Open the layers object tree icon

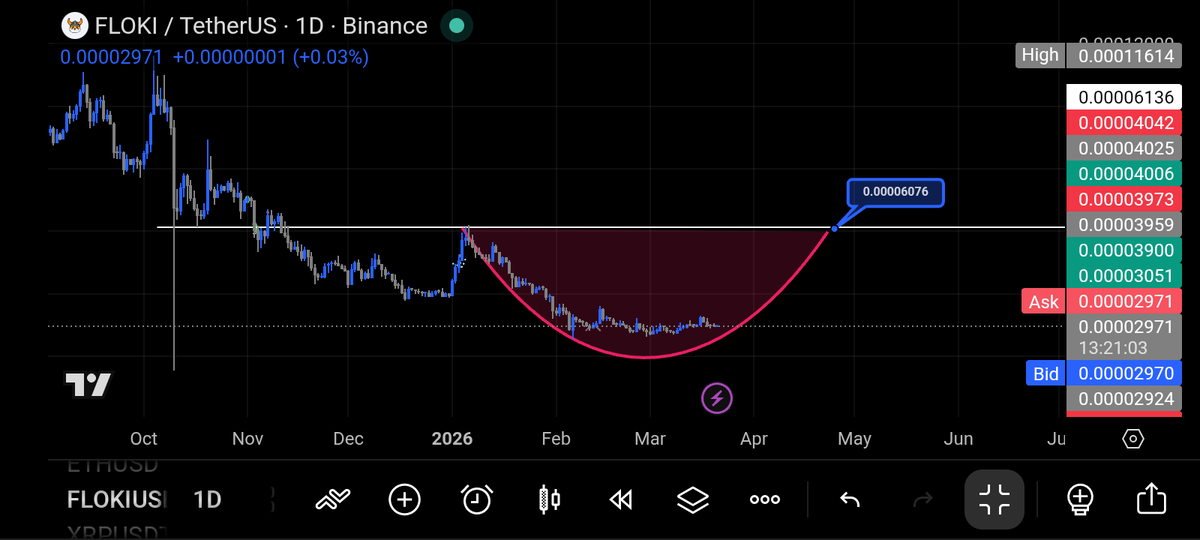(x=693, y=498)
